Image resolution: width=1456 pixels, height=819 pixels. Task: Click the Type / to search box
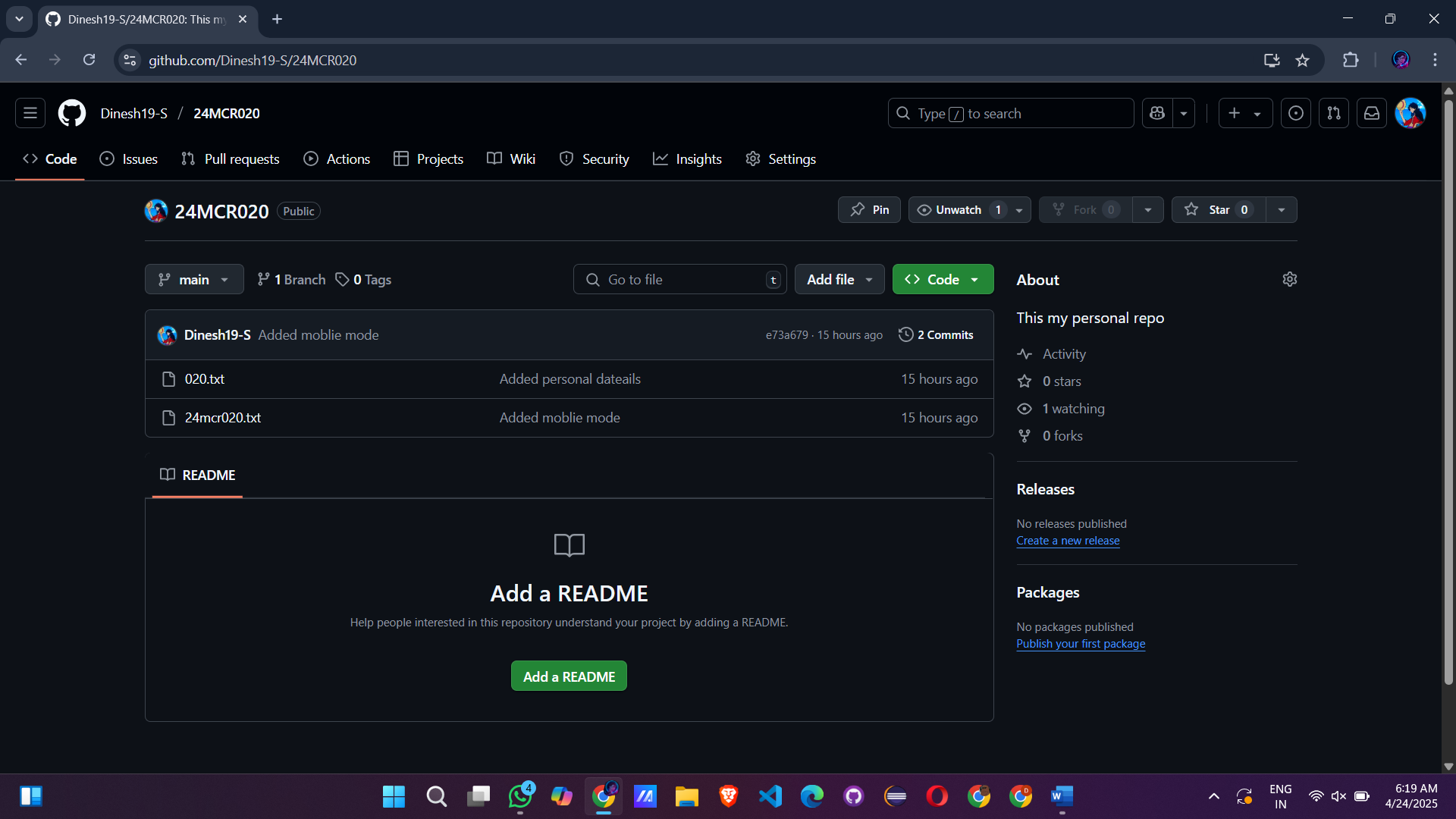tap(1011, 114)
